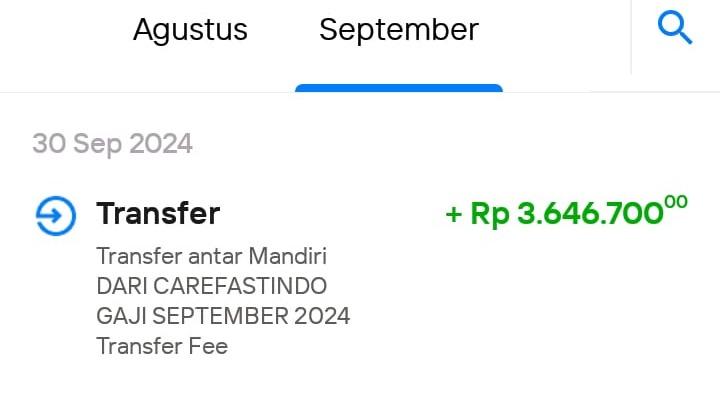Tap the DARI CAREFASTINDO sender text
Image resolution: width=720 pixels, height=411 pixels.
(211, 286)
